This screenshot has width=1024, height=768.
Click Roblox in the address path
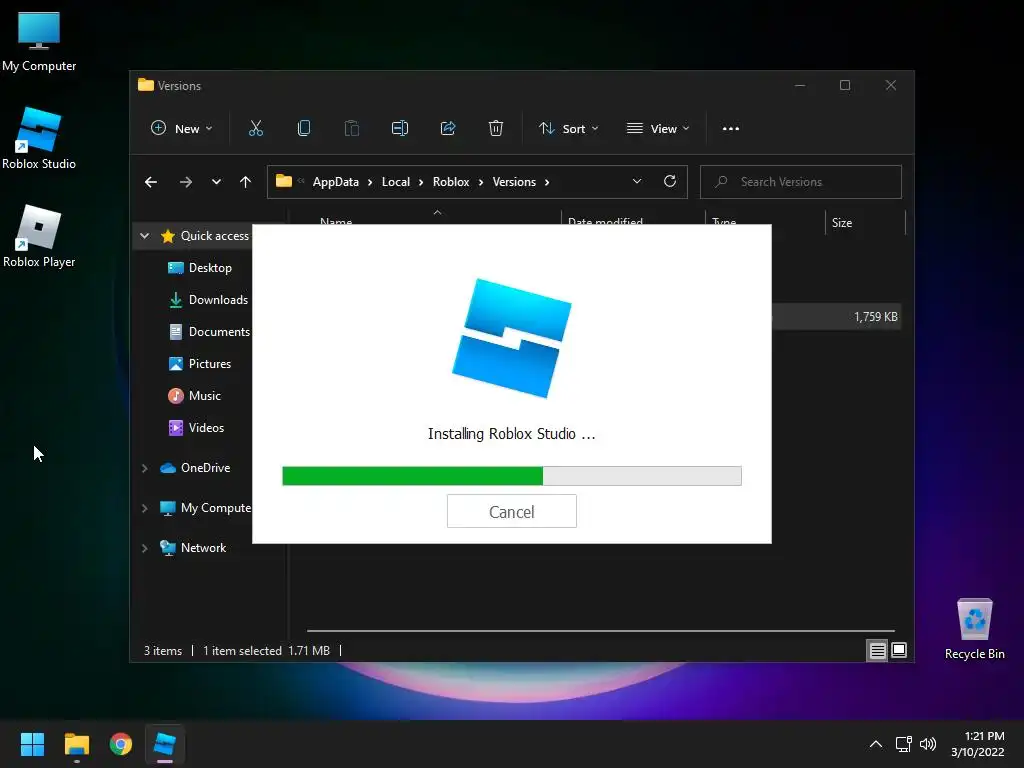point(451,182)
